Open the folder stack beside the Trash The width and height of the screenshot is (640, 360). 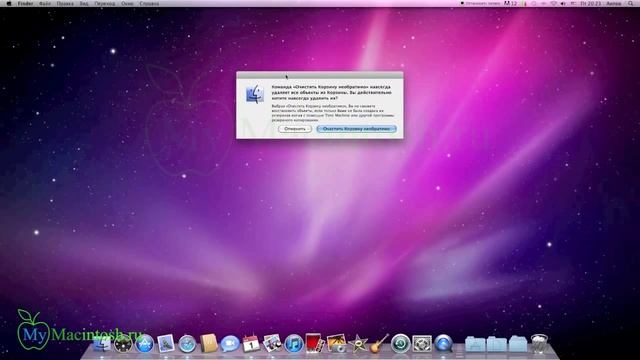518,344
